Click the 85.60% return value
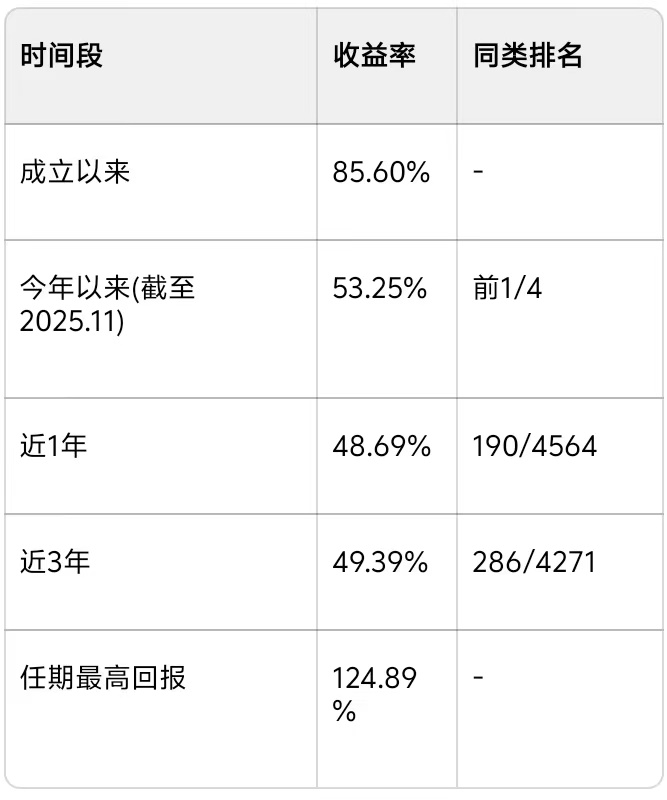The image size is (667, 800). pyautogui.click(x=381, y=172)
